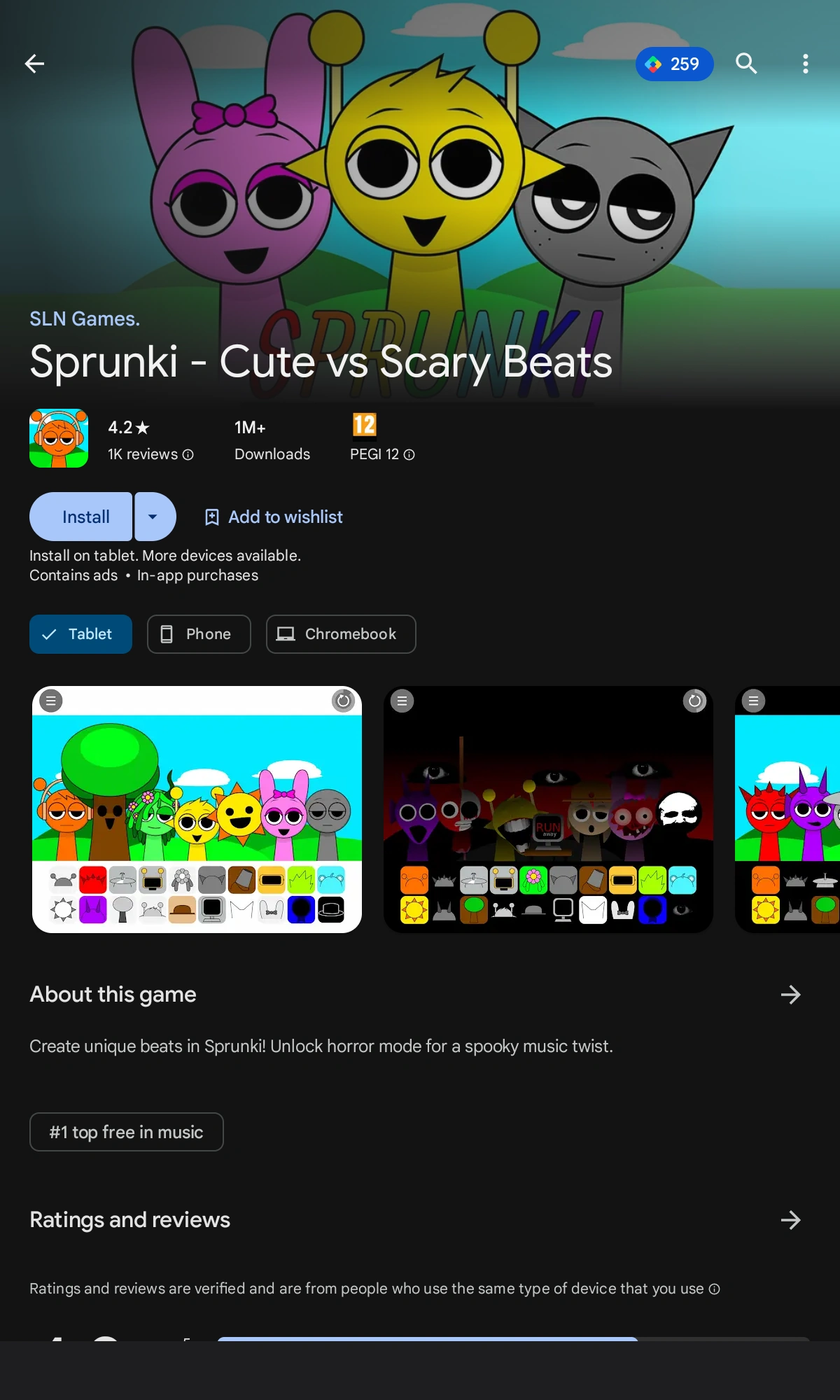Add the game to wishlist
The width and height of the screenshot is (840, 1400).
[x=273, y=517]
